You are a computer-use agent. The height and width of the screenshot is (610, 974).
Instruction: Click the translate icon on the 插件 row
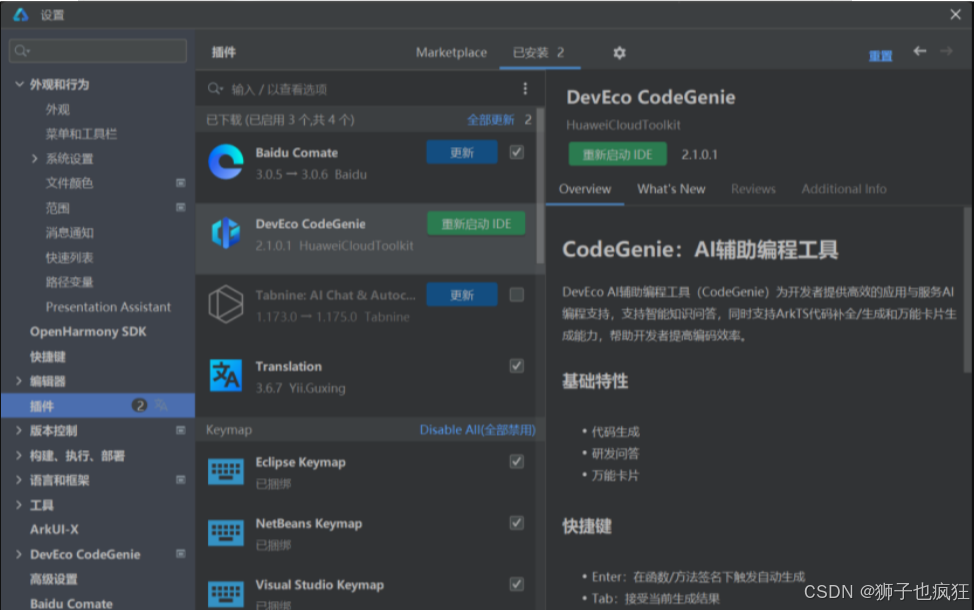(162, 405)
